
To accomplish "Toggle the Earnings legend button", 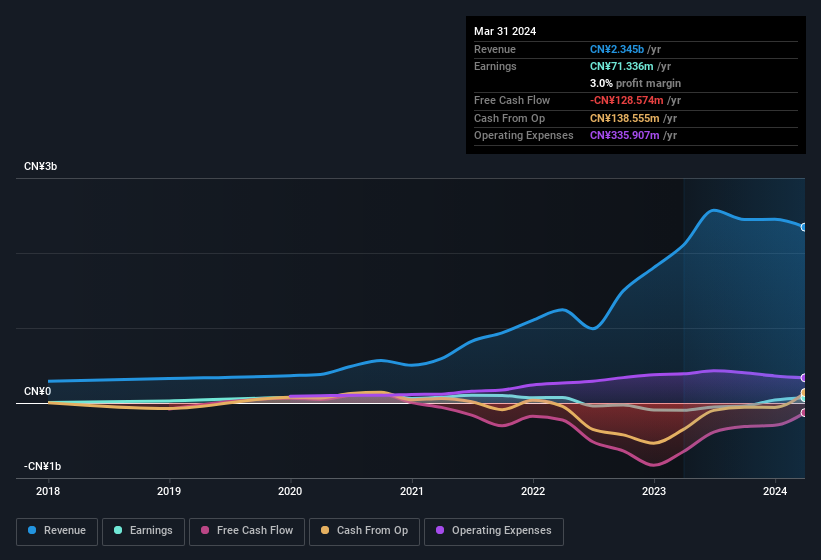I will click(x=143, y=531).
